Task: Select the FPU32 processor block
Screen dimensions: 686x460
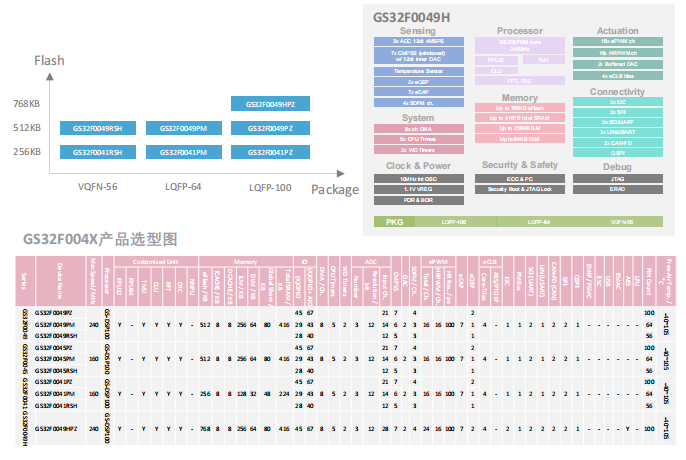Action: click(496, 60)
